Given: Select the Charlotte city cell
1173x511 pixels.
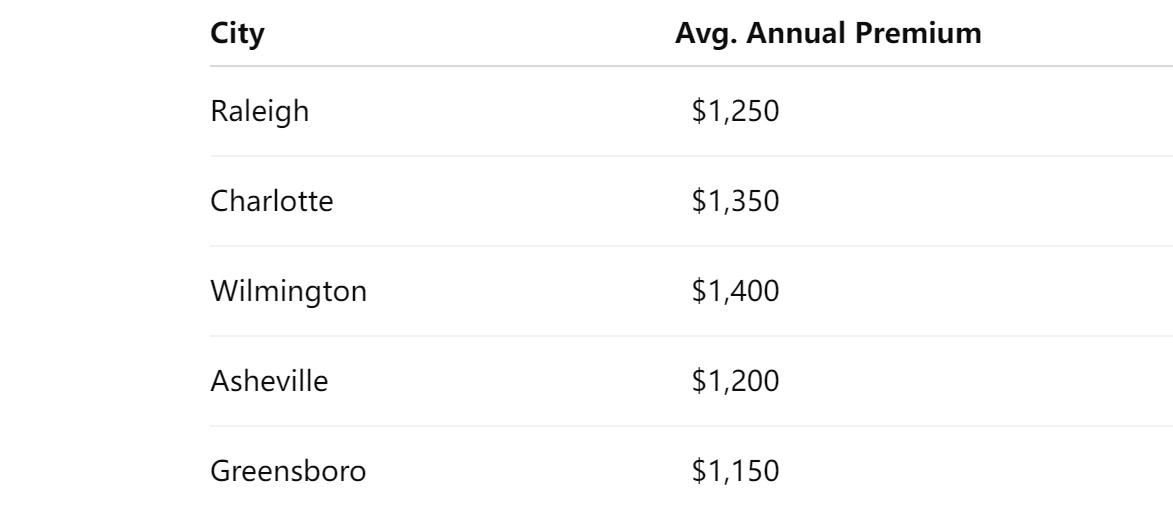Looking at the screenshot, I should coord(272,201).
